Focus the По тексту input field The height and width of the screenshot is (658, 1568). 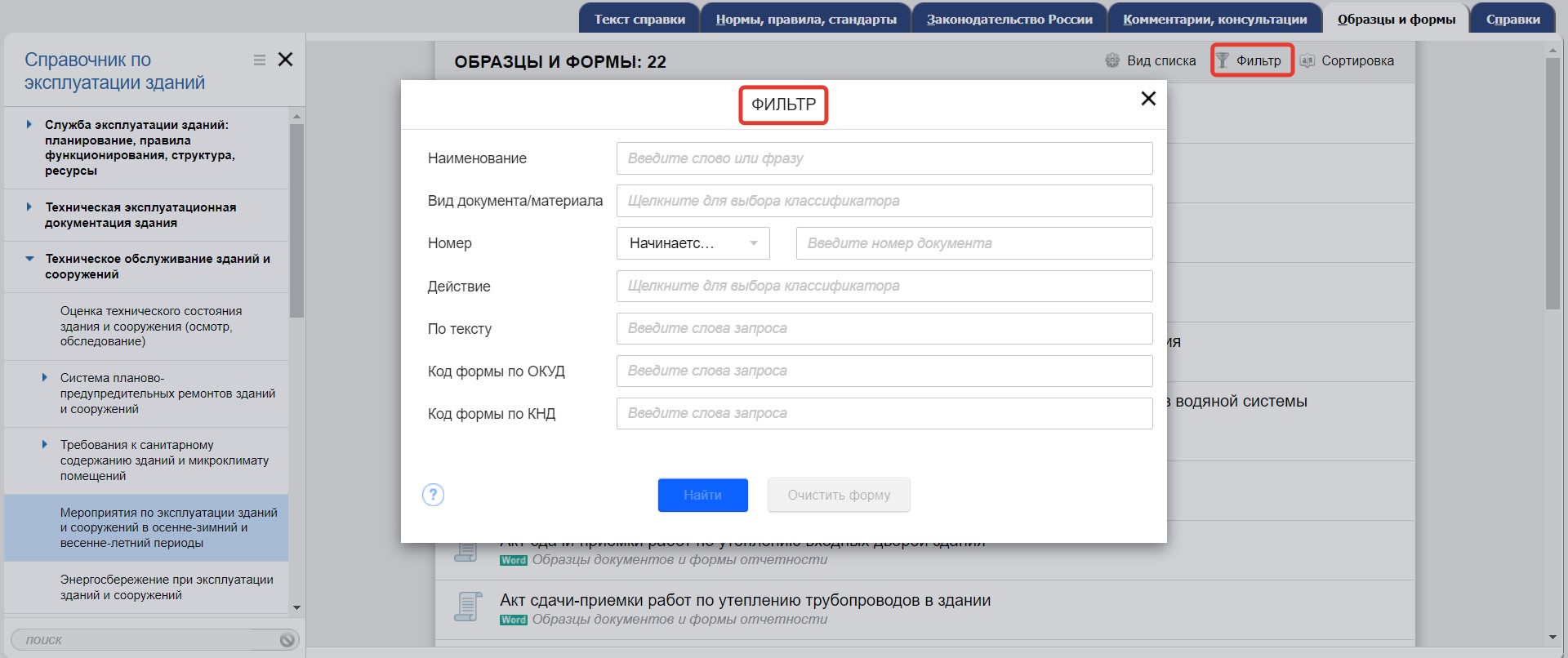tap(884, 328)
